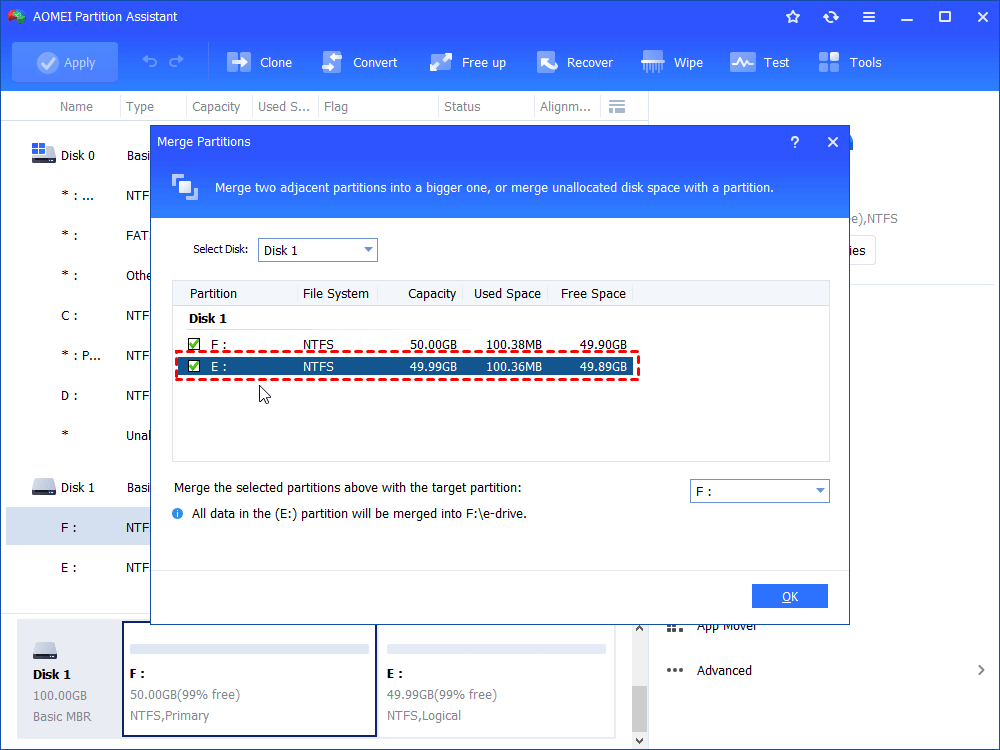This screenshot has height=750, width=1000.
Task: Click the Used S... column header
Action: [x=283, y=107]
